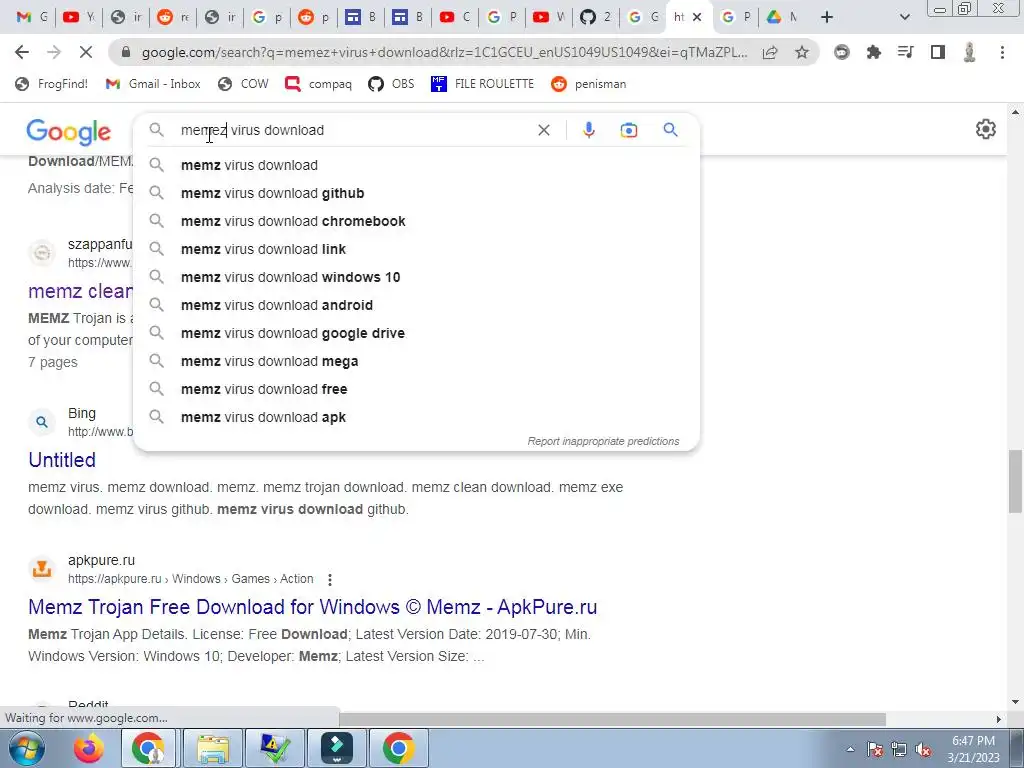The height and width of the screenshot is (768, 1024).
Task: Select suggestion memz virus download apk
Action: click(x=417, y=418)
